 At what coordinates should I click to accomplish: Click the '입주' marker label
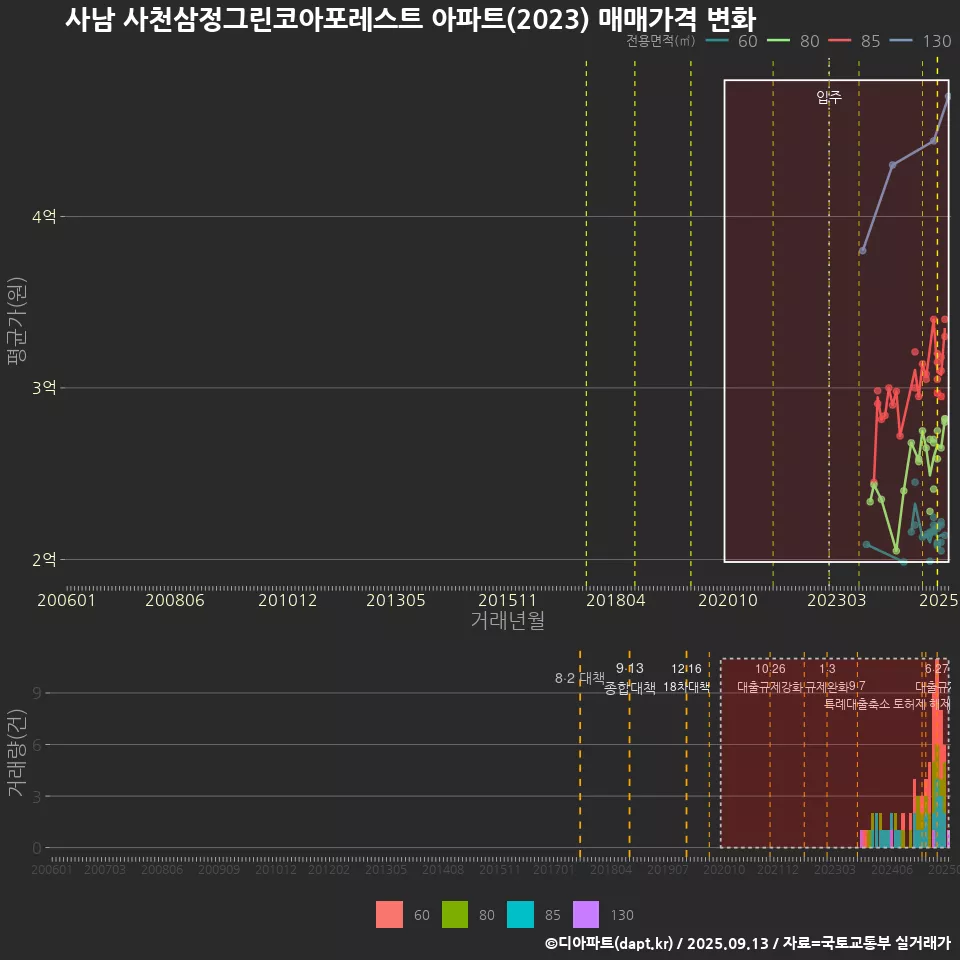point(829,97)
